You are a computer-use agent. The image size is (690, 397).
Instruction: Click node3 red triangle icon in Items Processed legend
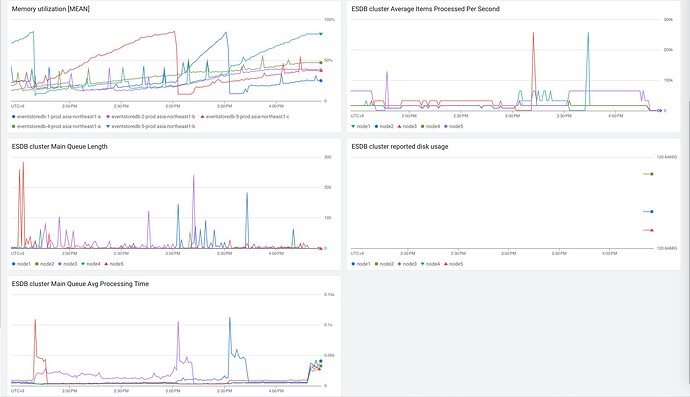pyautogui.click(x=399, y=126)
